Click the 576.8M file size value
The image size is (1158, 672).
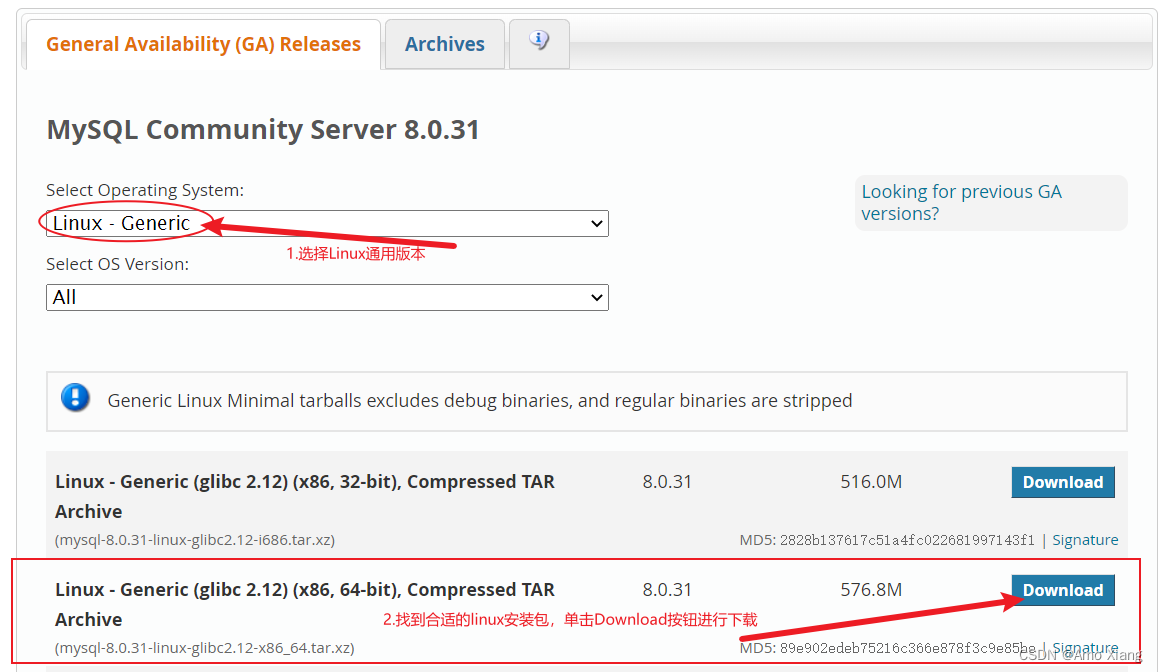[871, 589]
